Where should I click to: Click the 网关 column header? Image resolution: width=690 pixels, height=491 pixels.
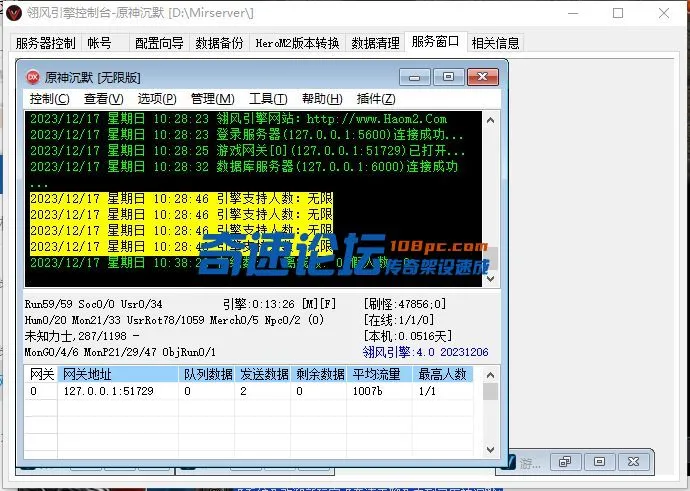[41, 374]
